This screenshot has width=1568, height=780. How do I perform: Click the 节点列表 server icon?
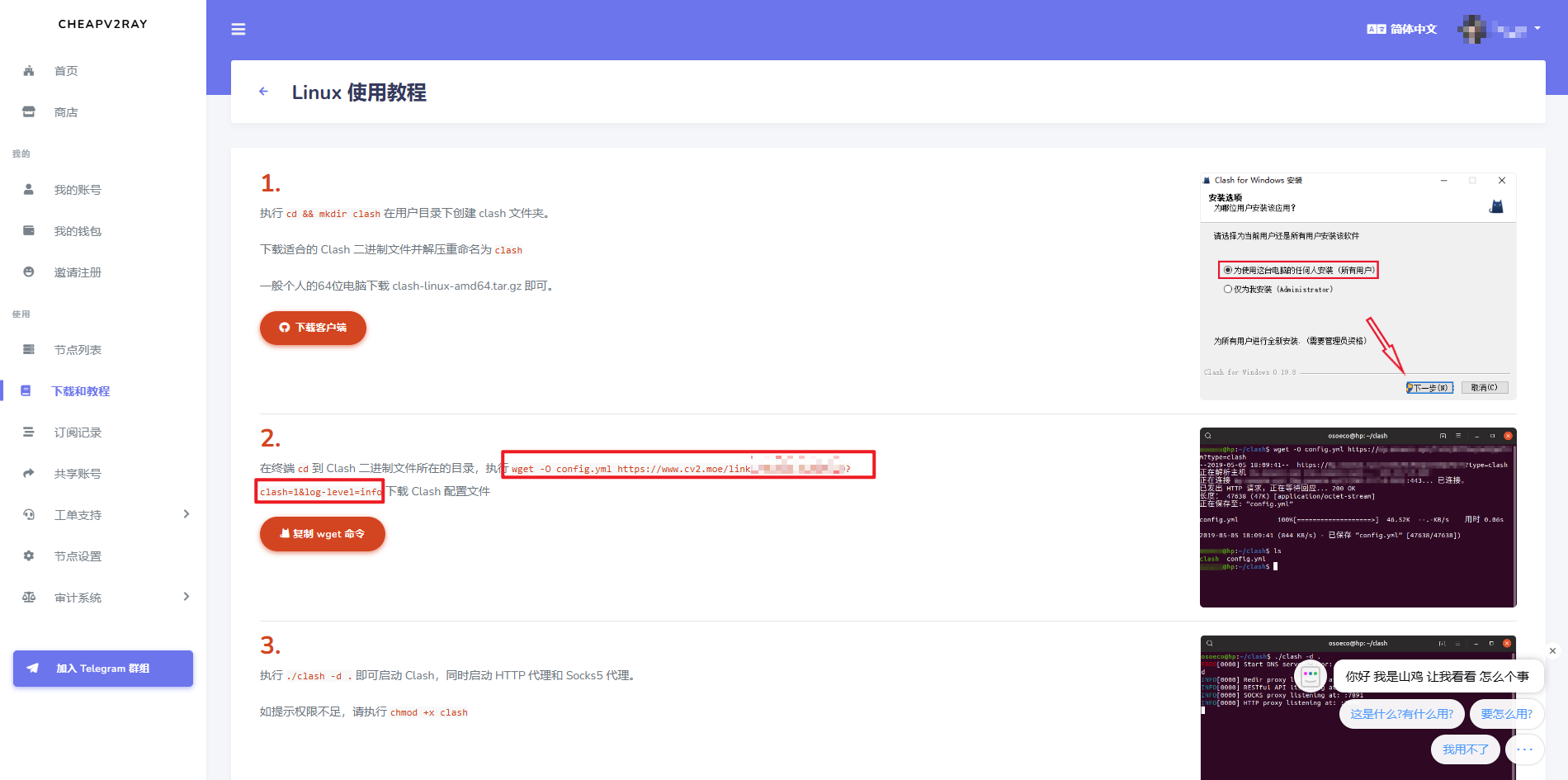pos(29,350)
